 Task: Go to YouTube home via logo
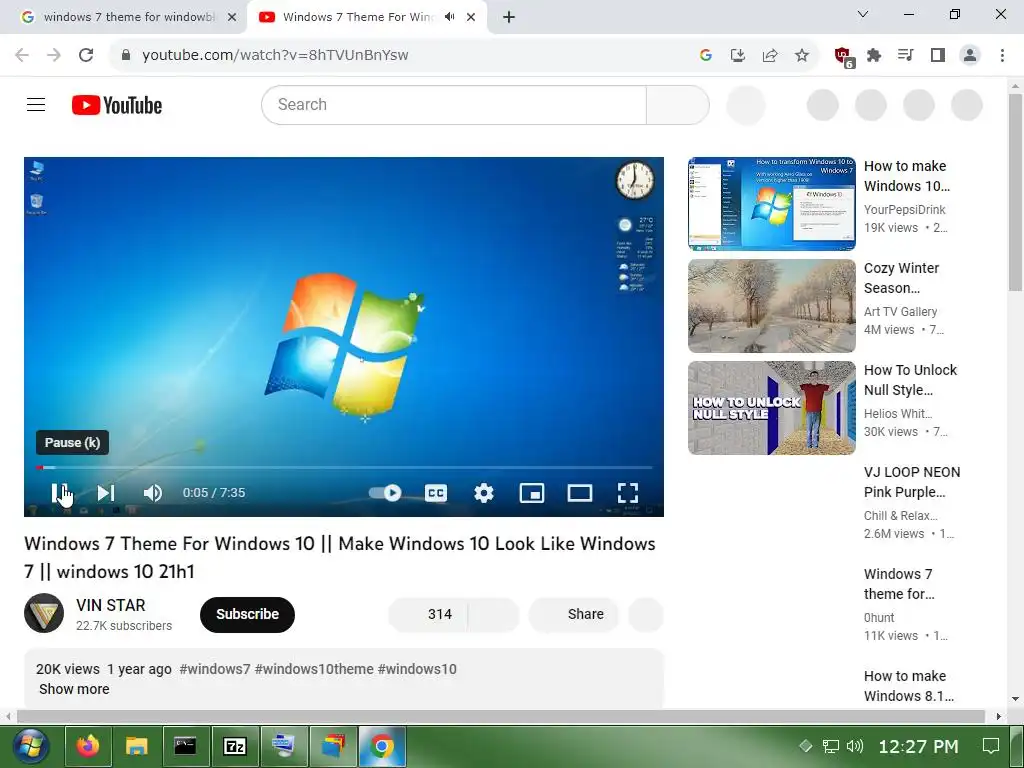click(x=117, y=105)
